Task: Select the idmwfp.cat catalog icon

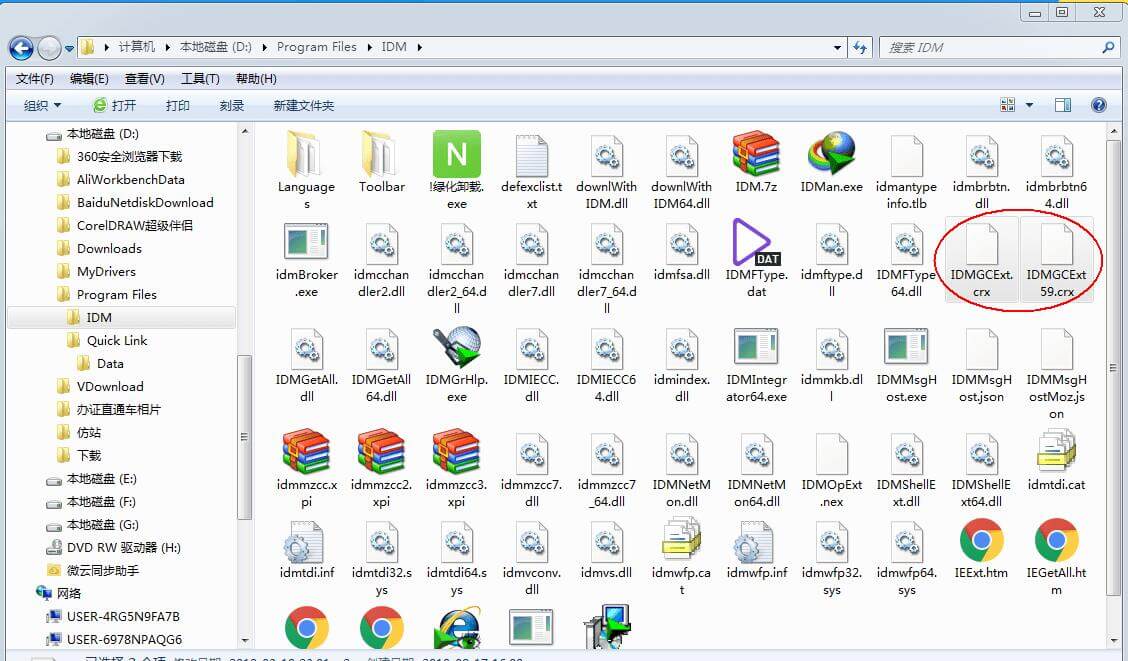Action: tap(681, 539)
